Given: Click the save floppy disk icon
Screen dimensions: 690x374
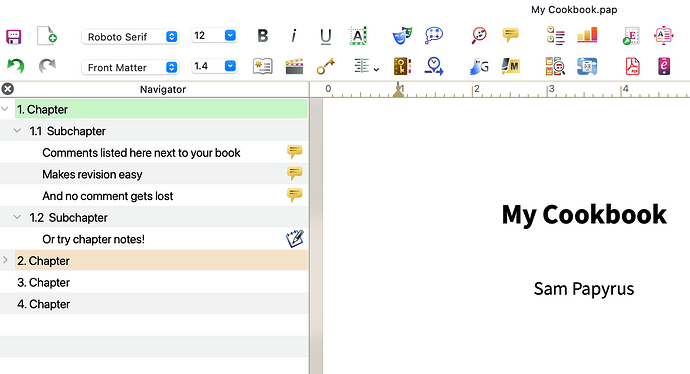Looking at the screenshot, I should point(14,37).
